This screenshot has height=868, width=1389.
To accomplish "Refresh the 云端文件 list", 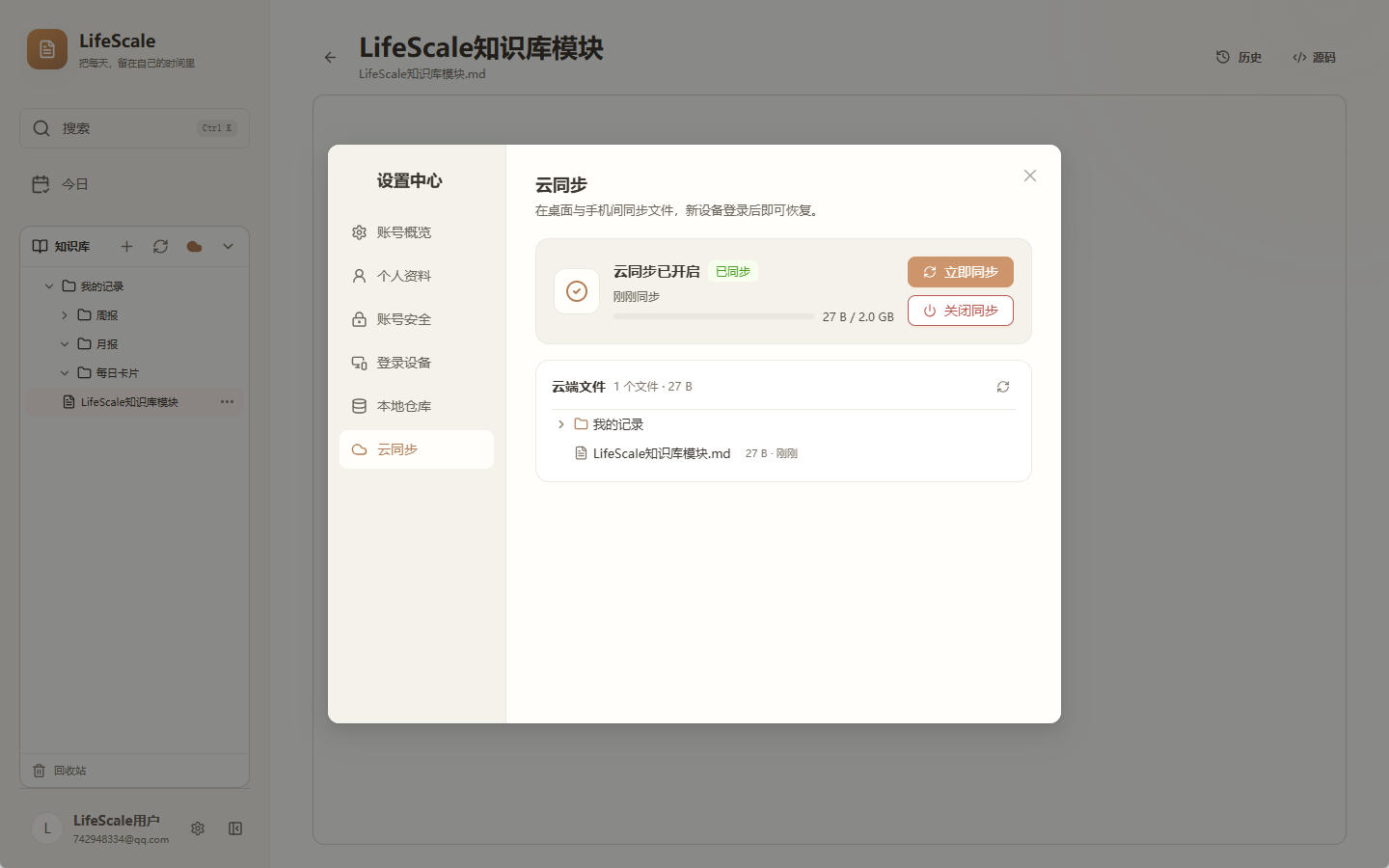I will [x=1003, y=387].
